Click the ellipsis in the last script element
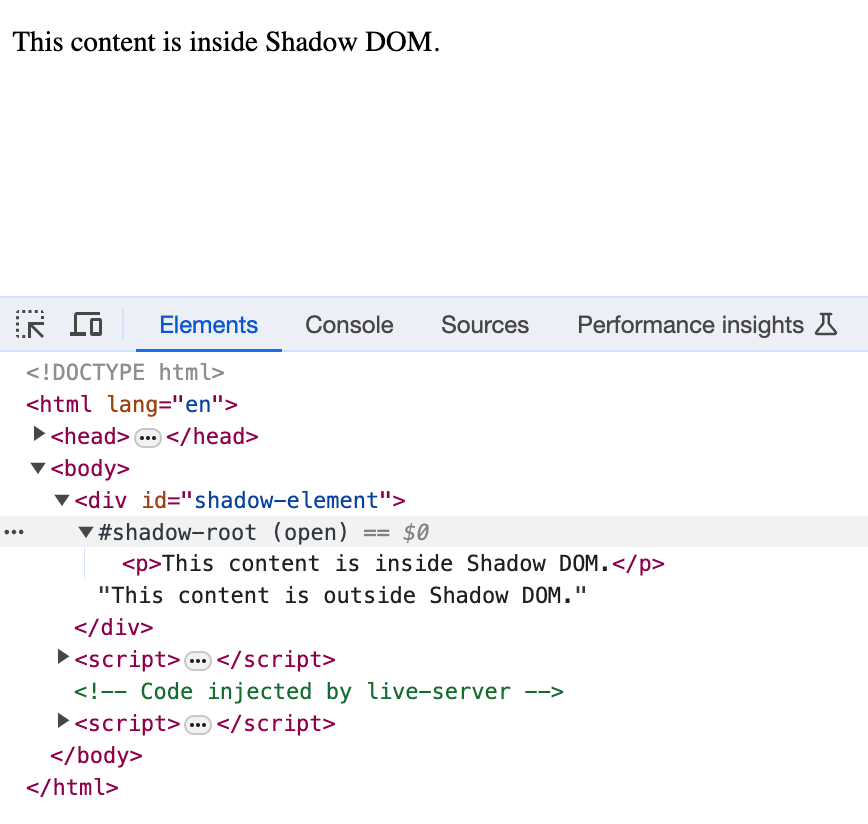Image resolution: width=868 pixels, height=824 pixels. click(197, 724)
